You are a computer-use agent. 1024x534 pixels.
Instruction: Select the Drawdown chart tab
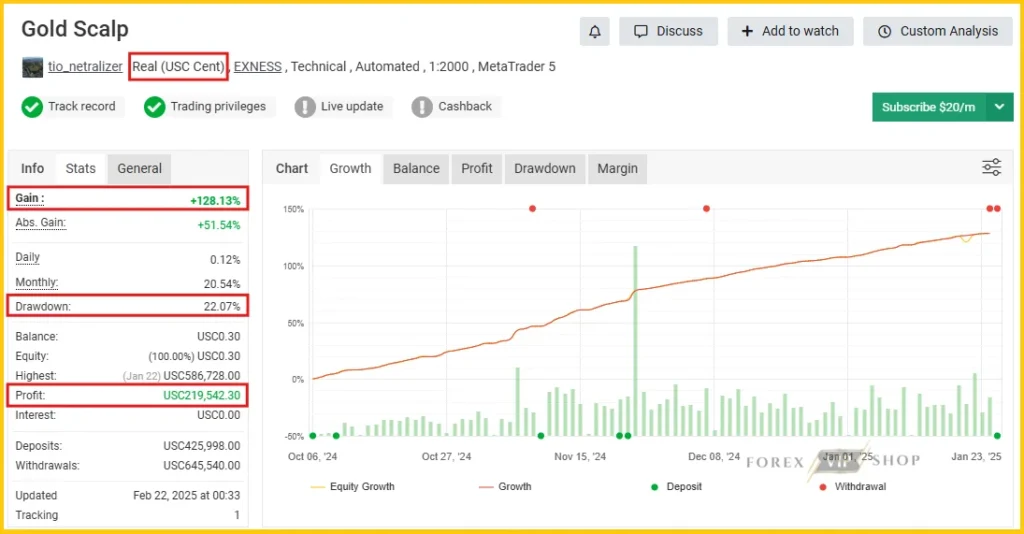point(545,168)
